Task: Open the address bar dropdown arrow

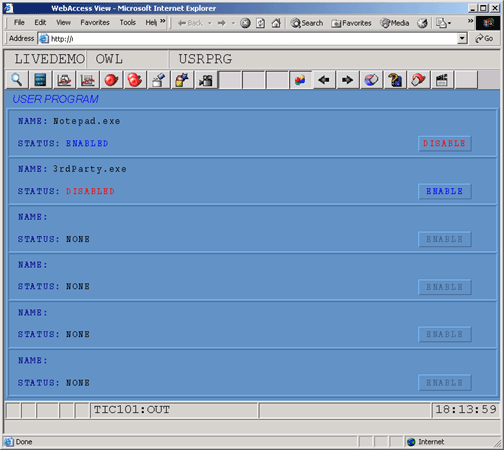Action: tap(462, 39)
